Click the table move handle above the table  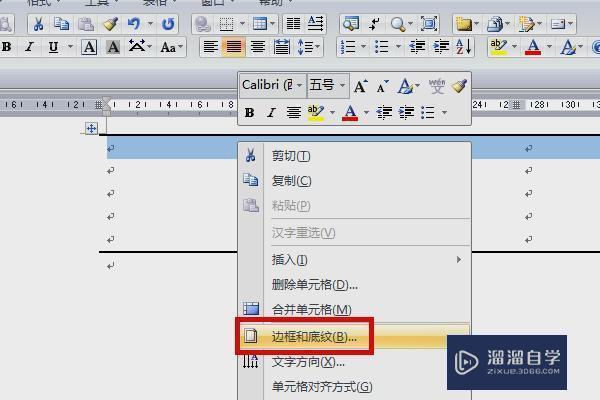pyautogui.click(x=91, y=128)
